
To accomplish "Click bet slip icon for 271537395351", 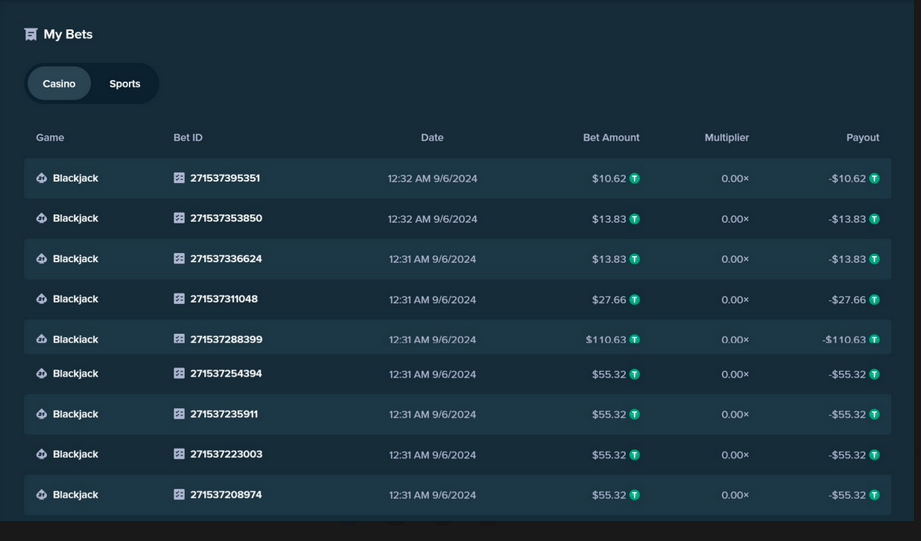I will pos(179,177).
